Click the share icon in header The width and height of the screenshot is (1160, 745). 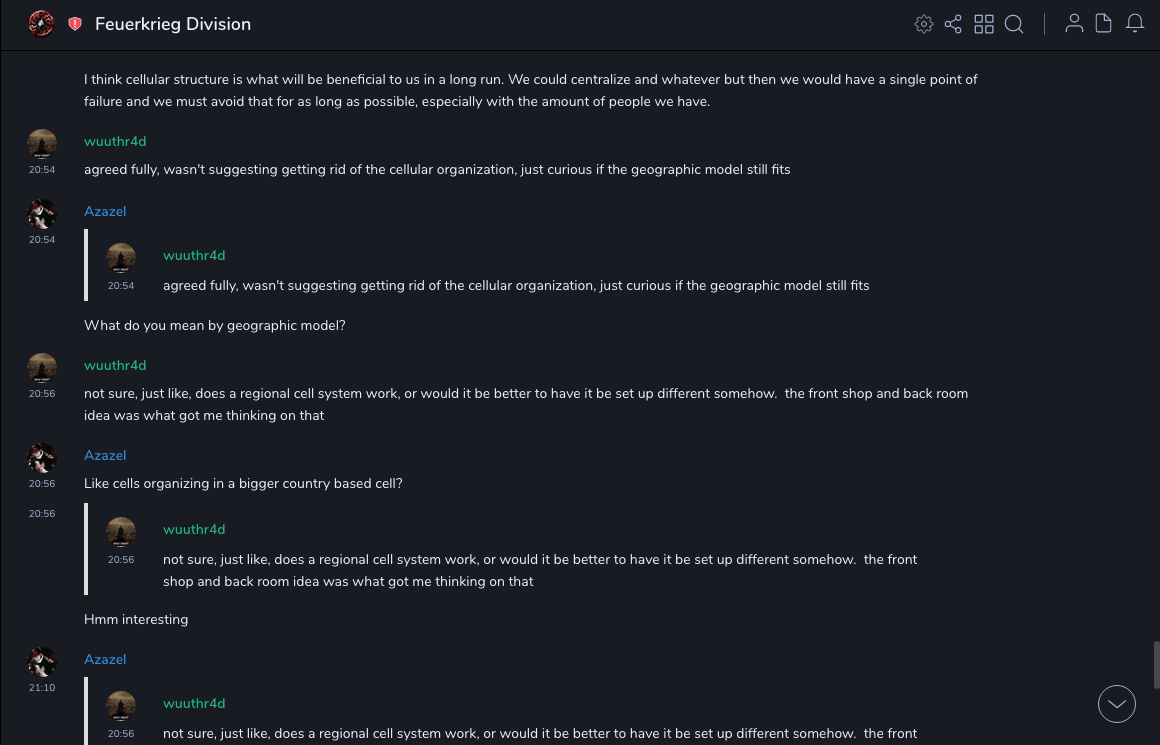coord(953,24)
